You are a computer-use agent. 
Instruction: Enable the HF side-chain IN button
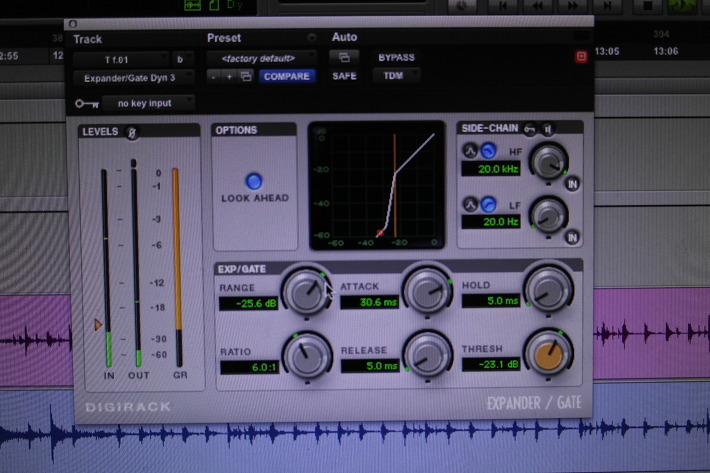click(572, 184)
